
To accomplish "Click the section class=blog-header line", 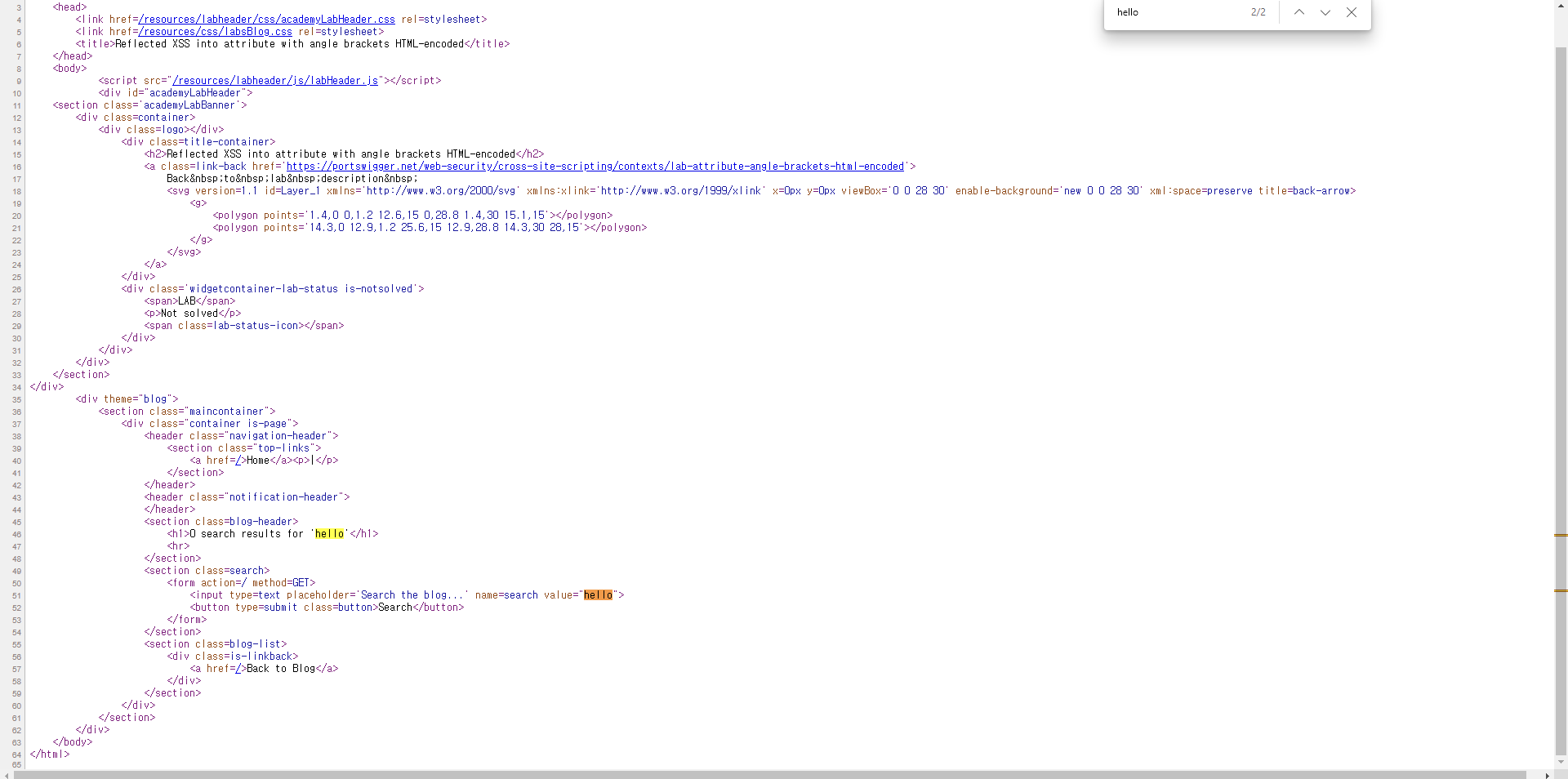I will pyautogui.click(x=221, y=522).
